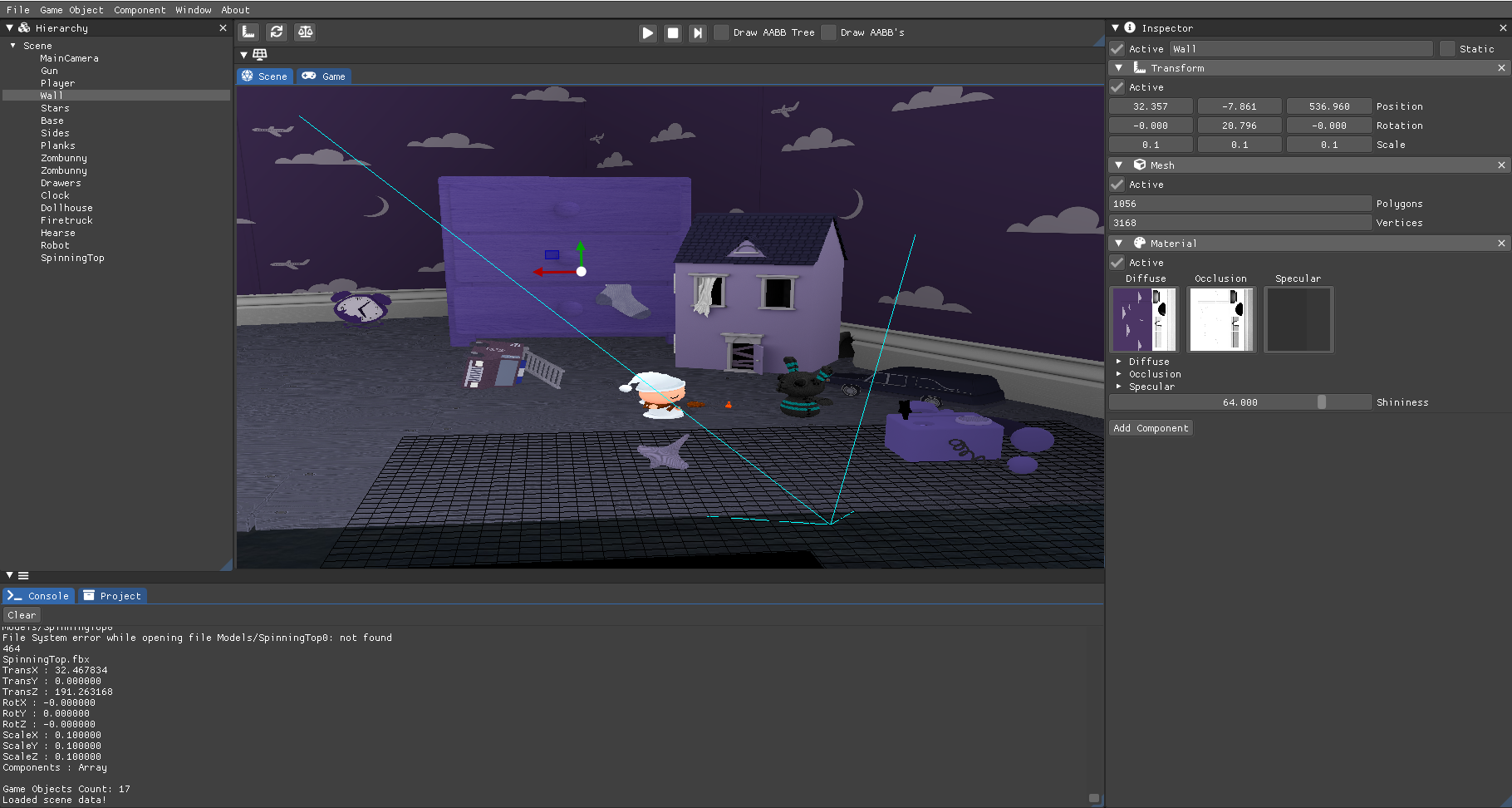Click the white gizmo center handle
This screenshot has width=1512, height=808.
582,271
